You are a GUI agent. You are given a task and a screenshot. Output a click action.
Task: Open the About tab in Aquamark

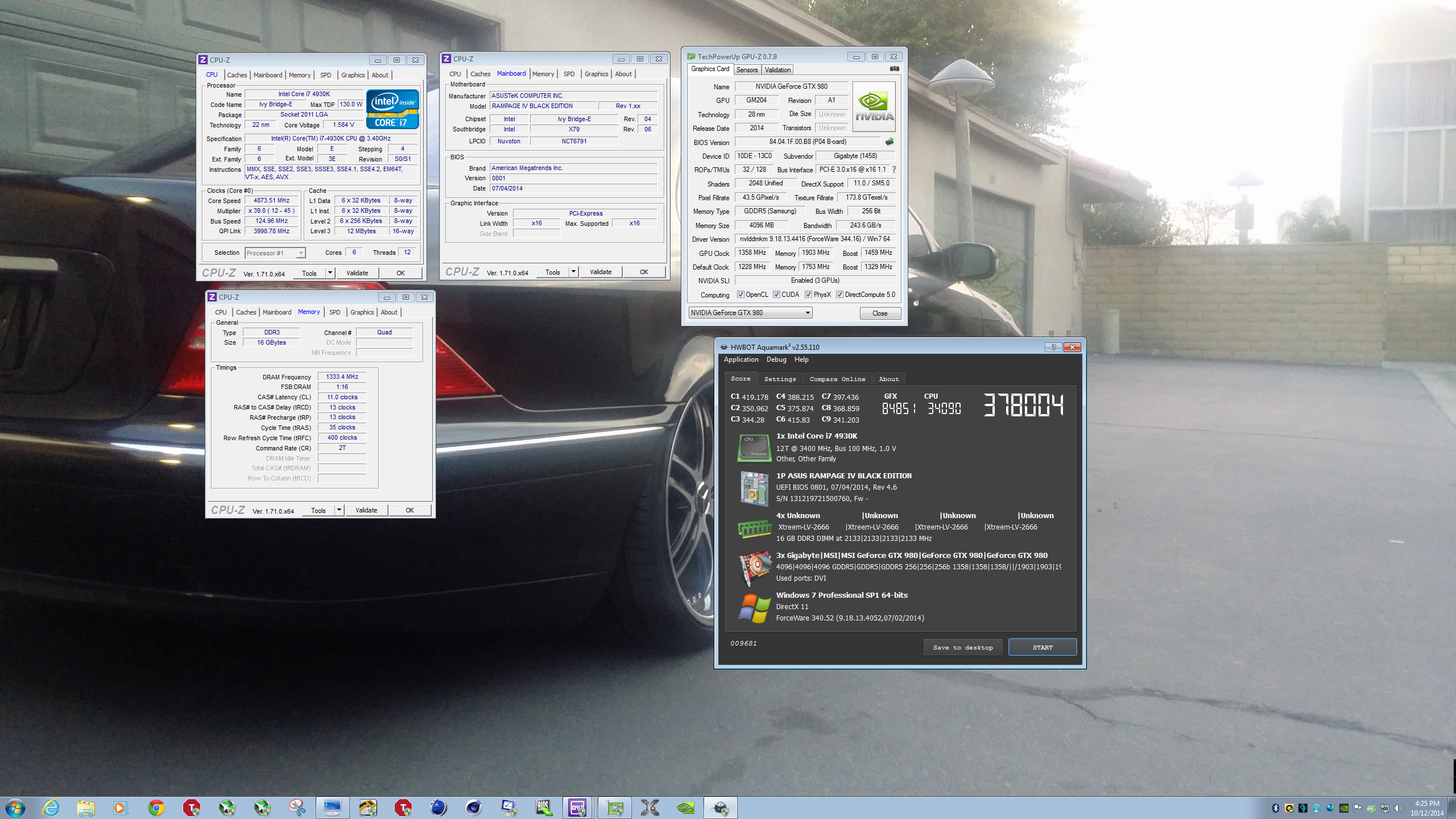(x=888, y=379)
